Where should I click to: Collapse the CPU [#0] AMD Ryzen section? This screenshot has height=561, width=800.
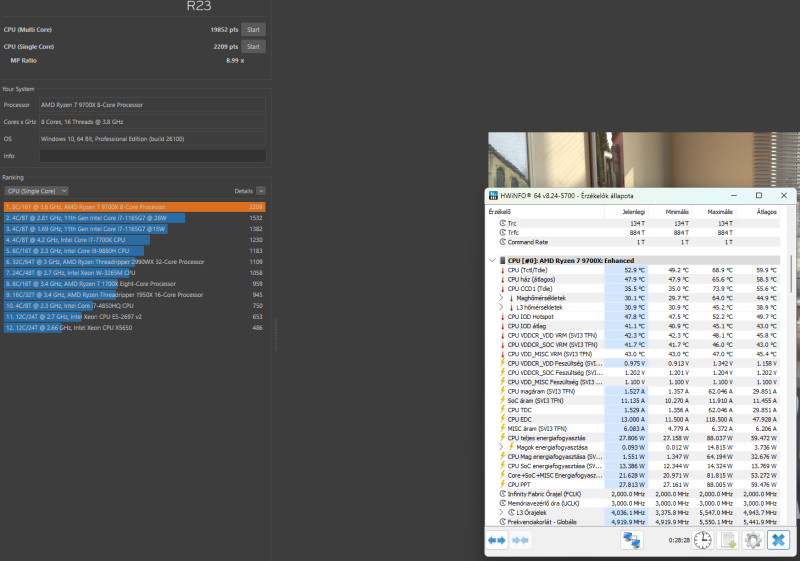(x=492, y=261)
